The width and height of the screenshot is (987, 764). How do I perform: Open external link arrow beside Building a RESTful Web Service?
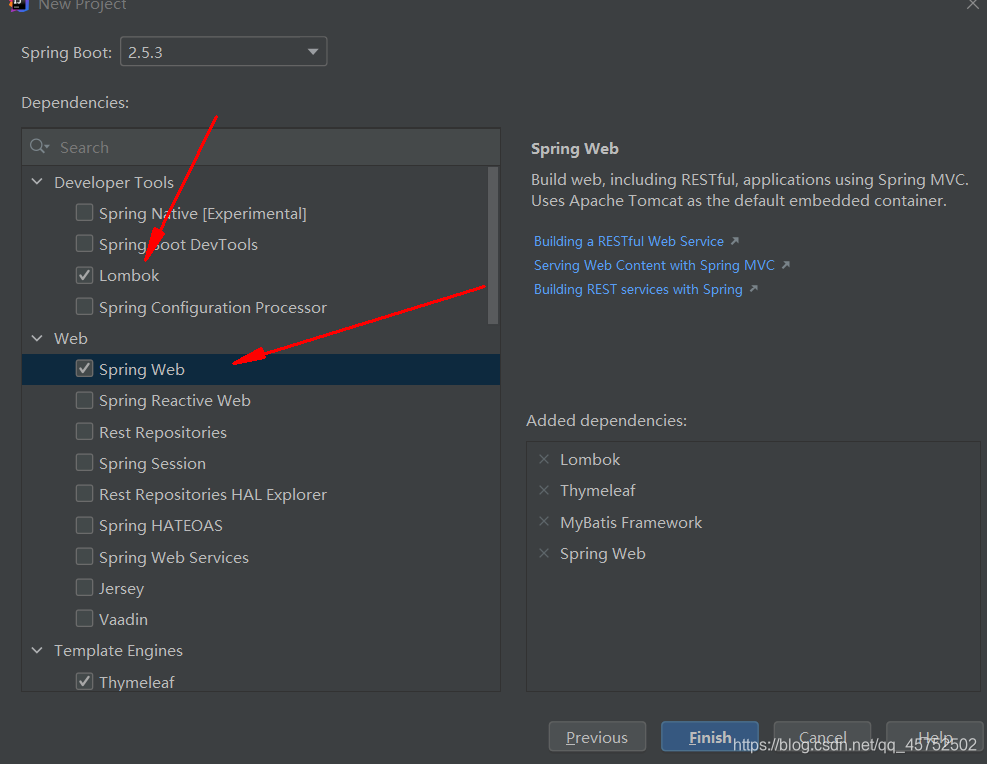pyautogui.click(x=735, y=241)
